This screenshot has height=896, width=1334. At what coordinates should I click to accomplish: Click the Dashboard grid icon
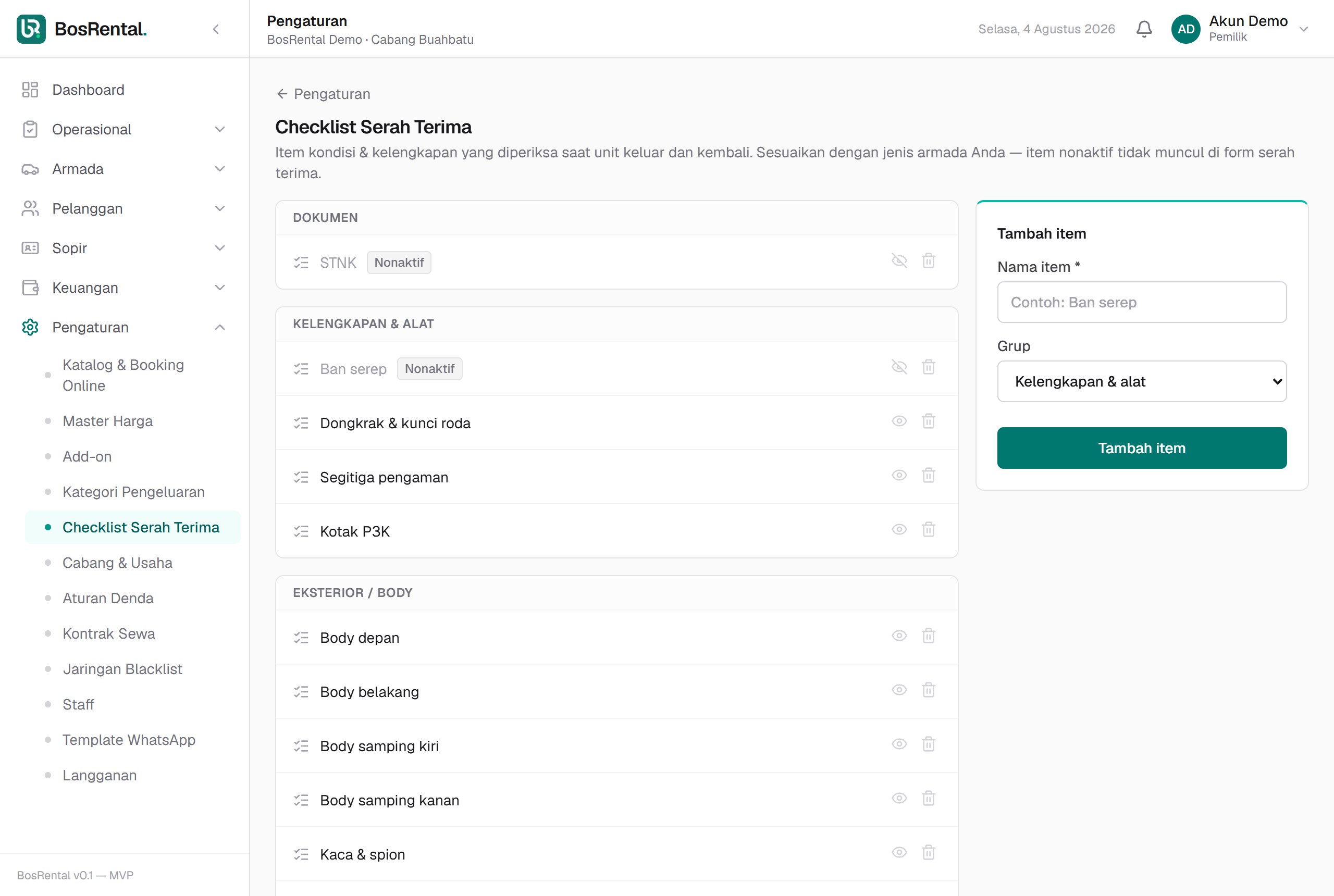tap(30, 90)
